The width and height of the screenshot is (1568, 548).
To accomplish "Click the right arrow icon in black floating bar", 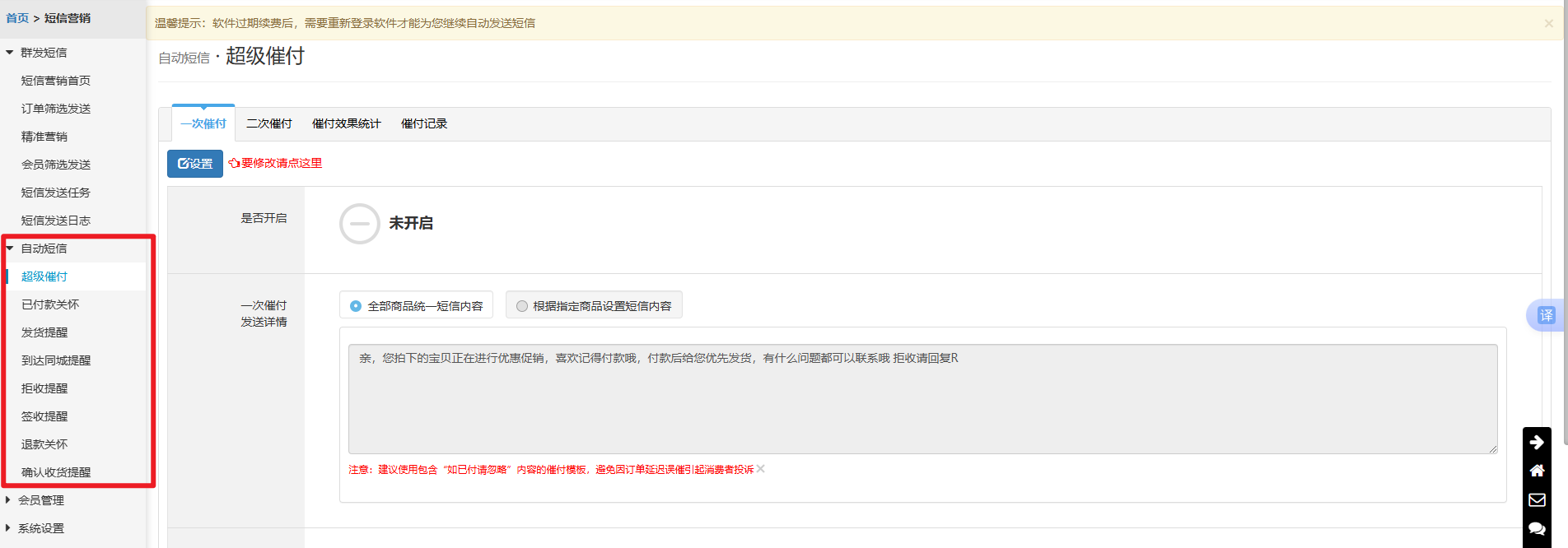I will pyautogui.click(x=1537, y=442).
